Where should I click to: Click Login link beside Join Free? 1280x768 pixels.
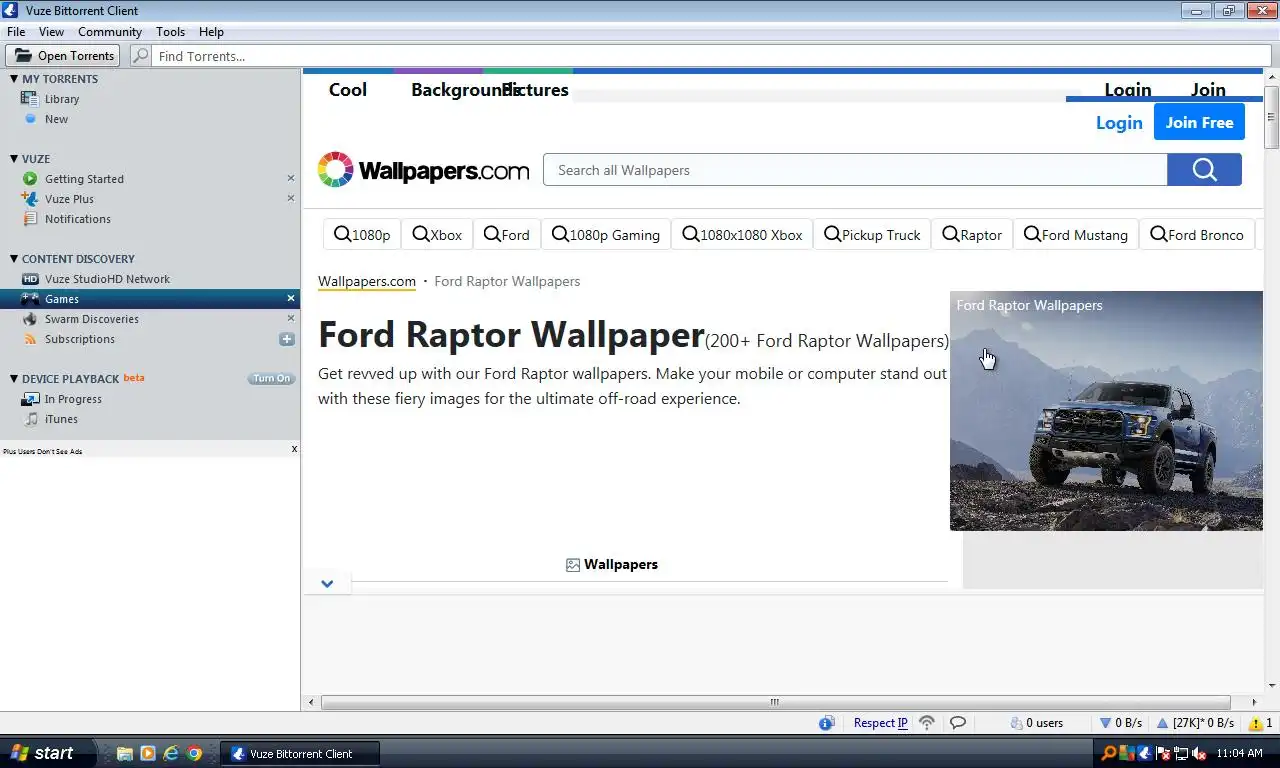pos(1119,123)
